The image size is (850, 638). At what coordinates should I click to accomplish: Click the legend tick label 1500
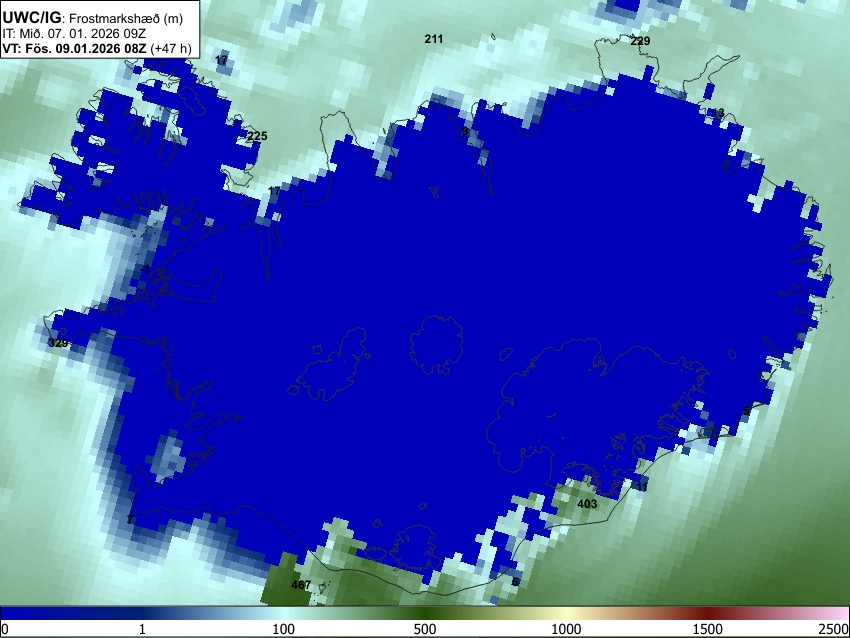pyautogui.click(x=708, y=629)
